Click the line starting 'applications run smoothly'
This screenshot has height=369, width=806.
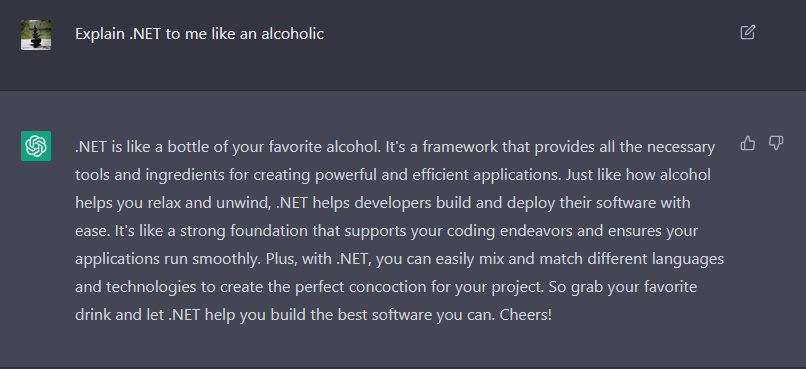point(399,259)
